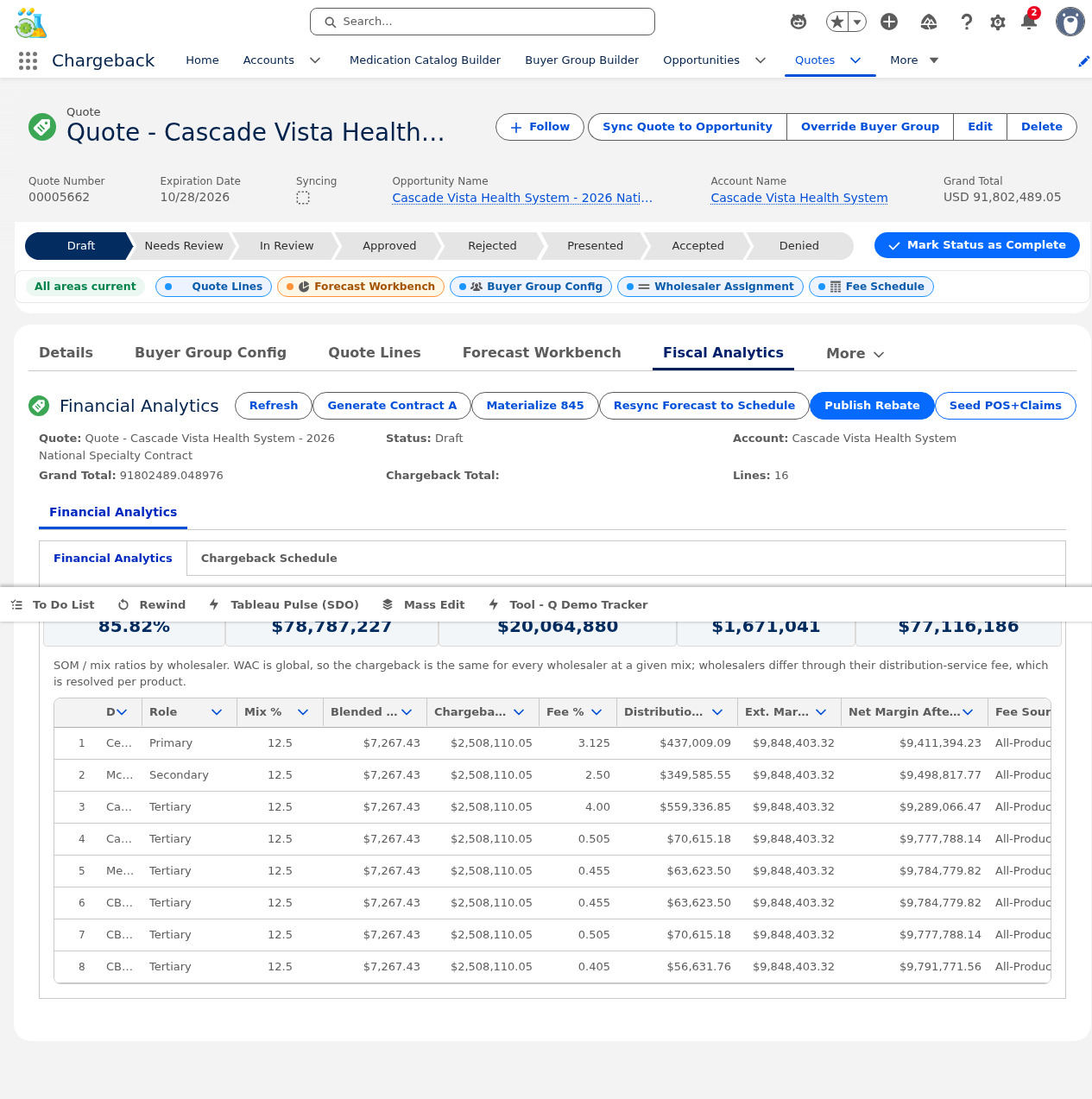The width and height of the screenshot is (1092, 1099).
Task: Switch to the Forecast Workbench tab
Action: click(542, 352)
